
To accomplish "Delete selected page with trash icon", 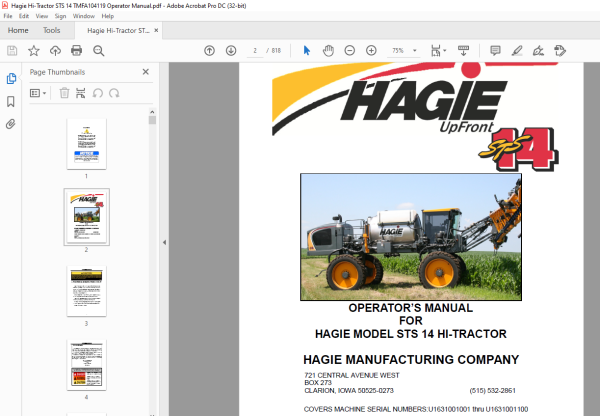I will coord(64,93).
